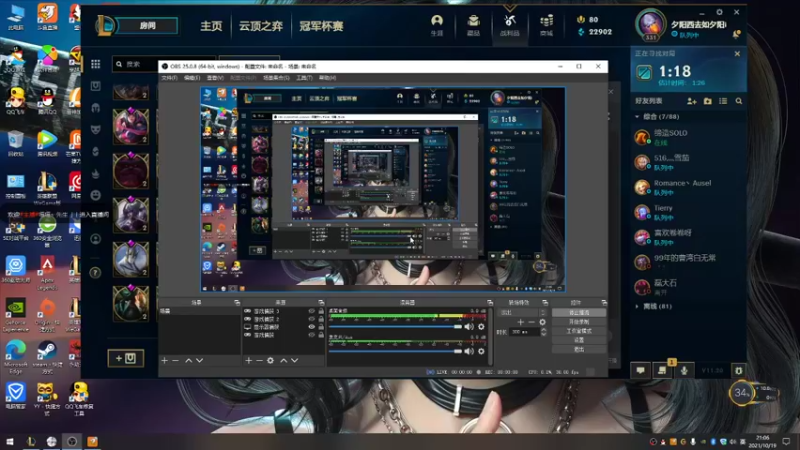This screenshot has width=800, height=450.
Task: Click the League of Legends icon in Windows taskbar
Action: [31, 442]
